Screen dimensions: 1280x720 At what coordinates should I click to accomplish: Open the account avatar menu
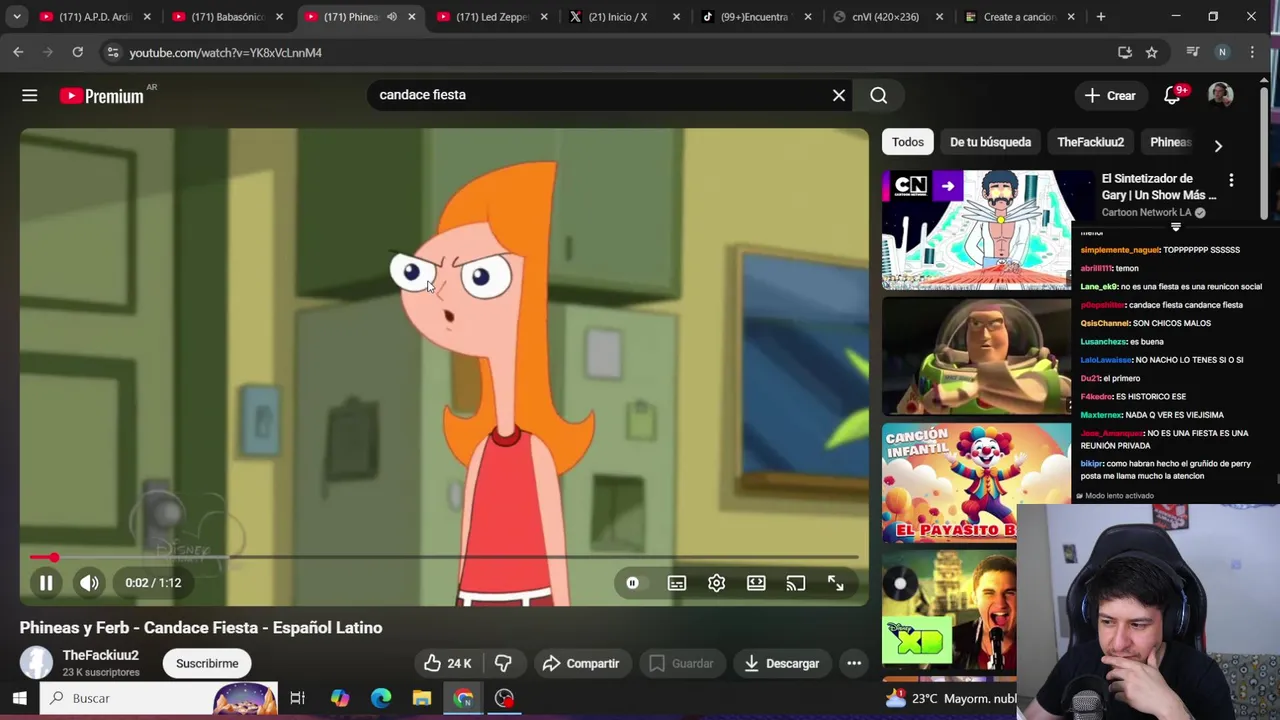click(1220, 95)
